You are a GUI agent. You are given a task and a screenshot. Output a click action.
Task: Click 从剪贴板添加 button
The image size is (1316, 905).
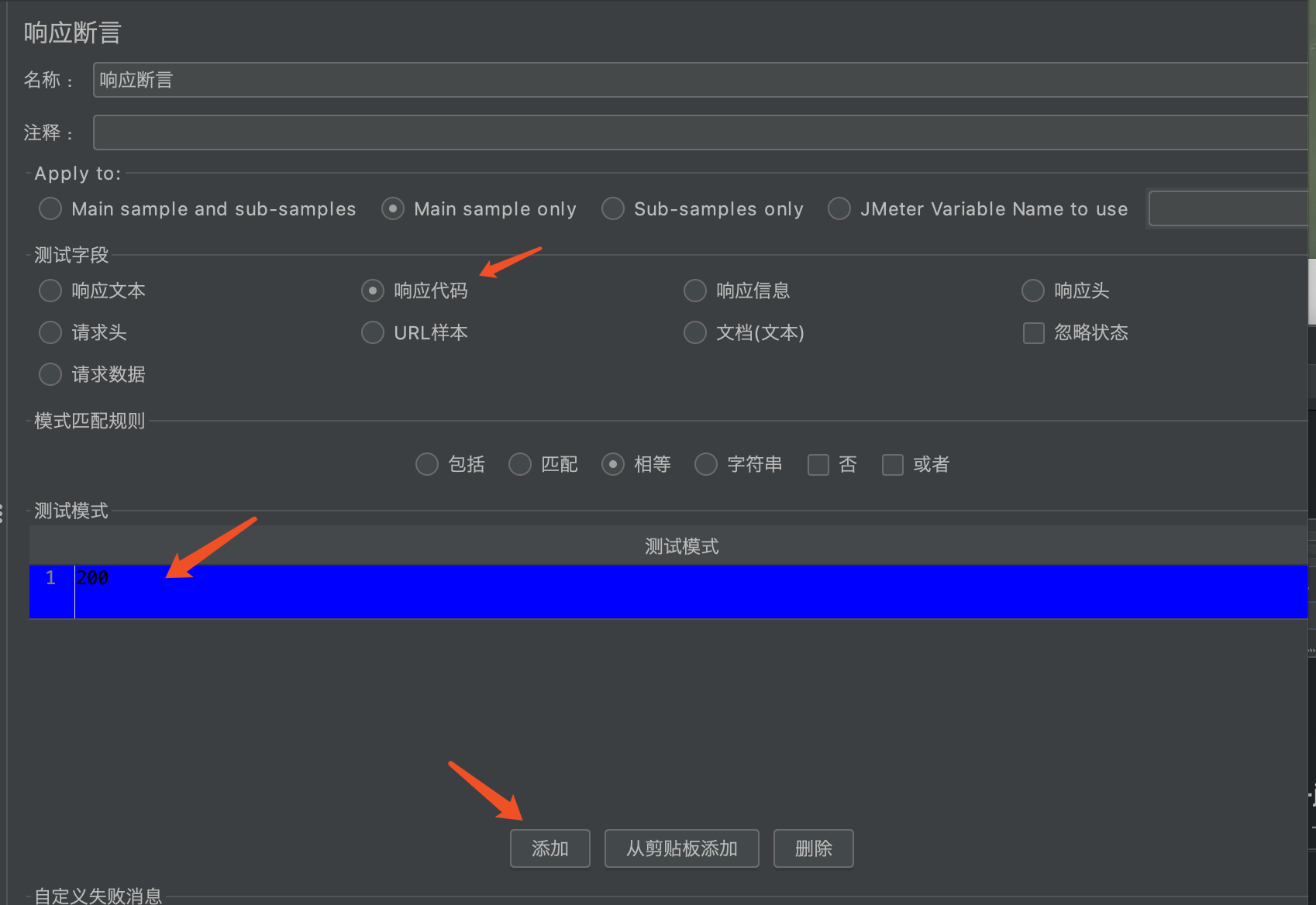(x=682, y=848)
